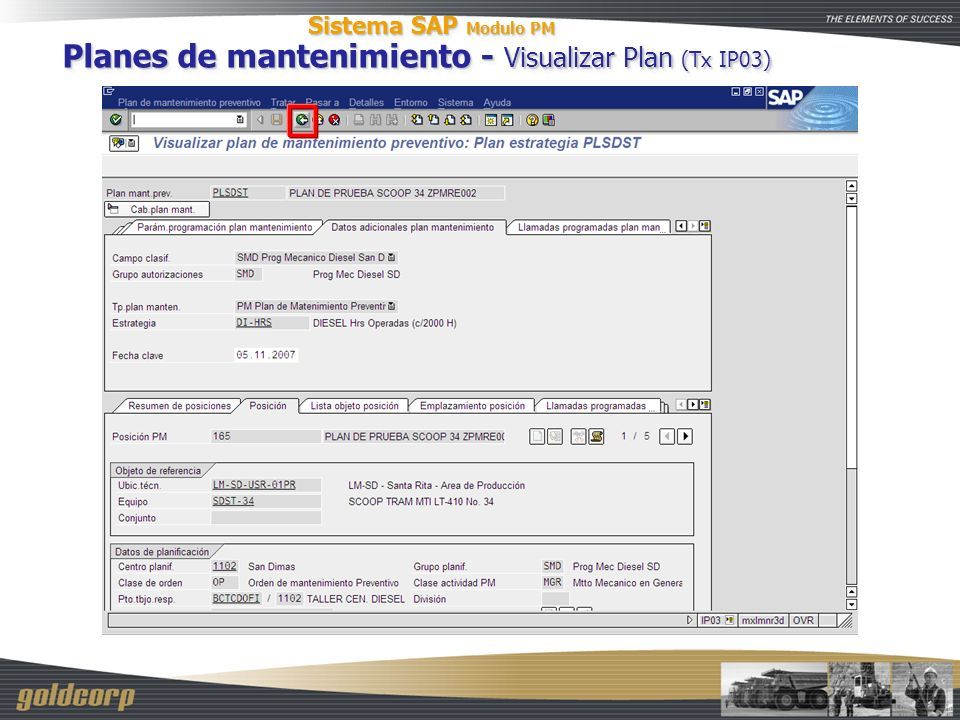Image resolution: width=960 pixels, height=720 pixels.
Task: Open the Entorno menu
Action: point(410,102)
